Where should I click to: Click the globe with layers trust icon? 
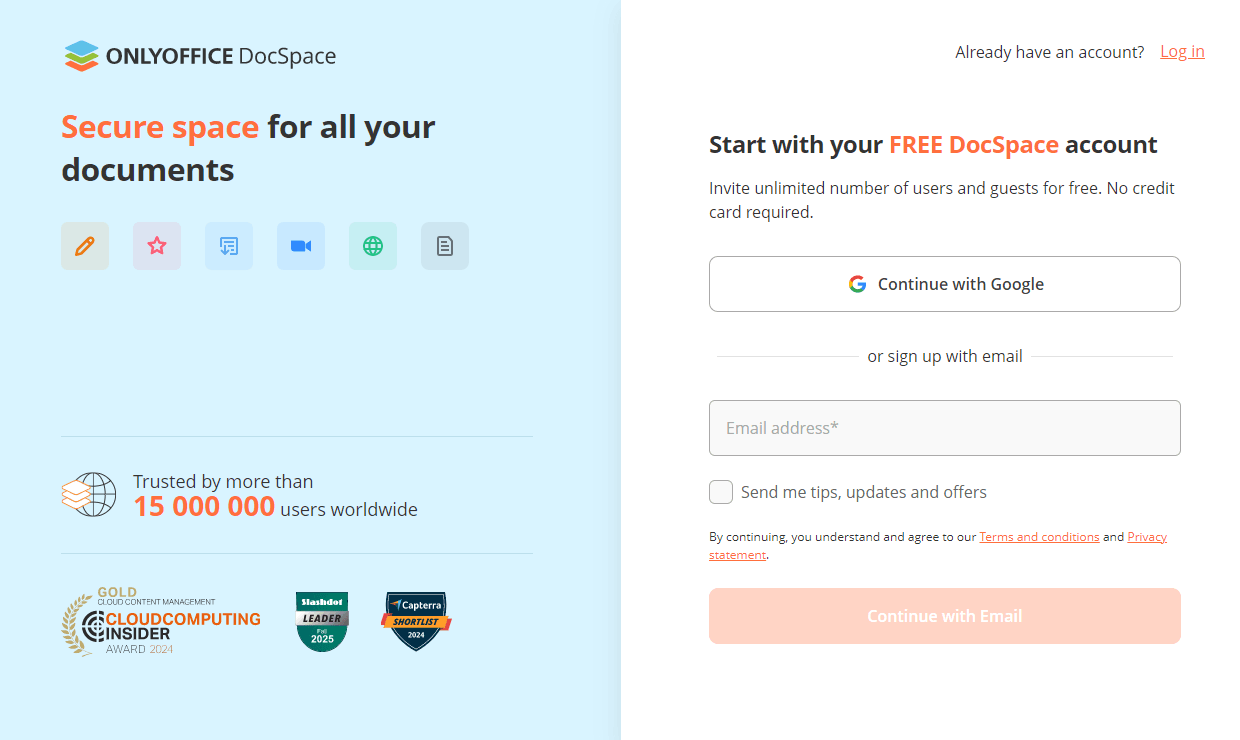pyautogui.click(x=89, y=495)
